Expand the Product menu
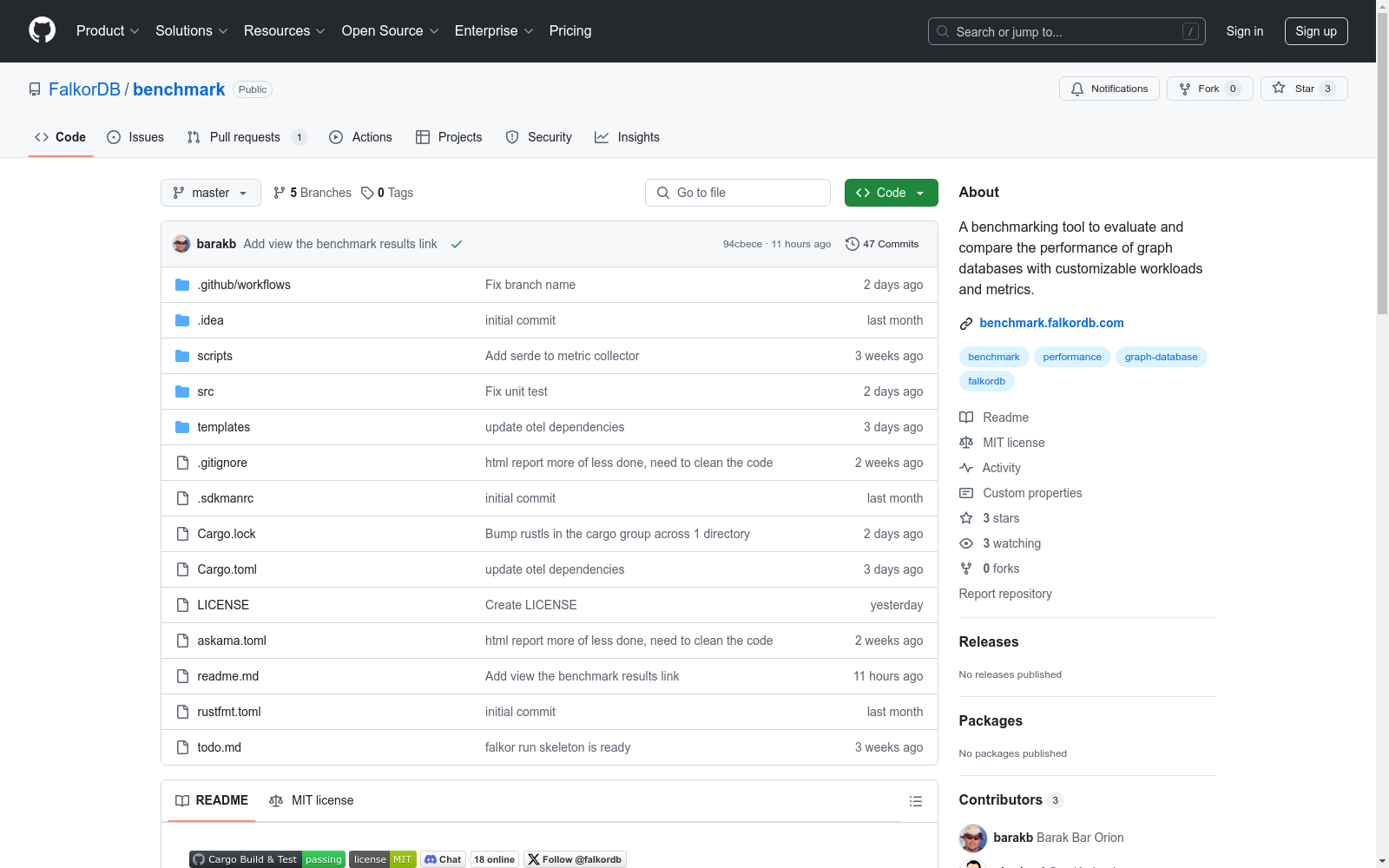 pyautogui.click(x=108, y=30)
